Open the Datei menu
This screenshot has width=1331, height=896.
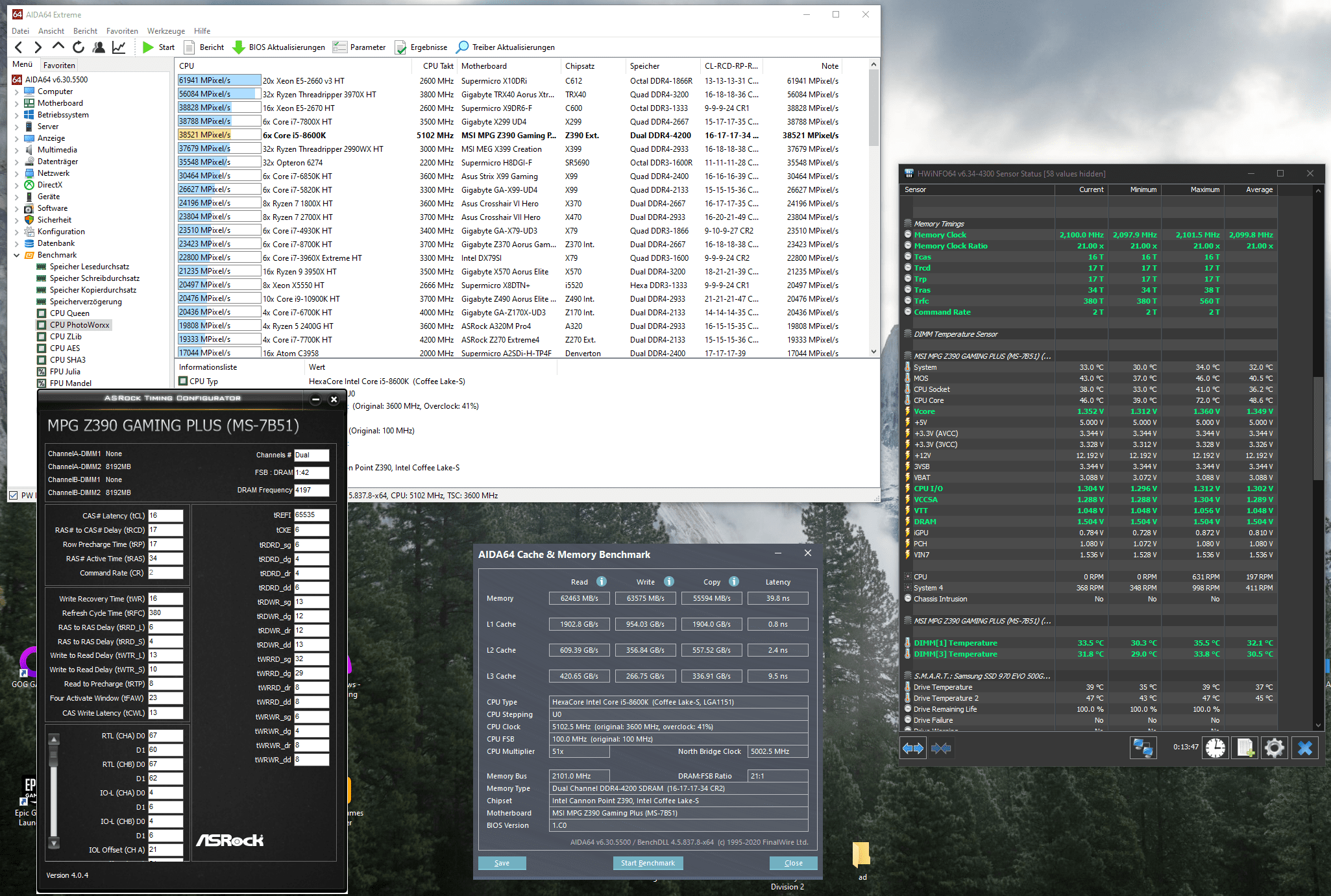[20, 30]
